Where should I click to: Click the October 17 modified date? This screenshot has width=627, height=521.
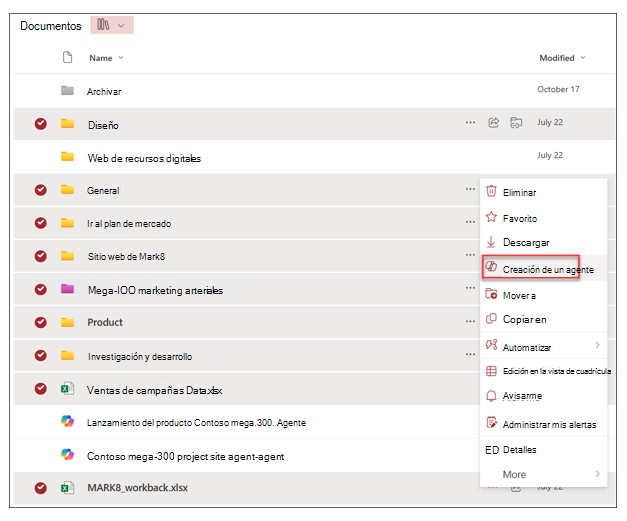tap(558, 89)
